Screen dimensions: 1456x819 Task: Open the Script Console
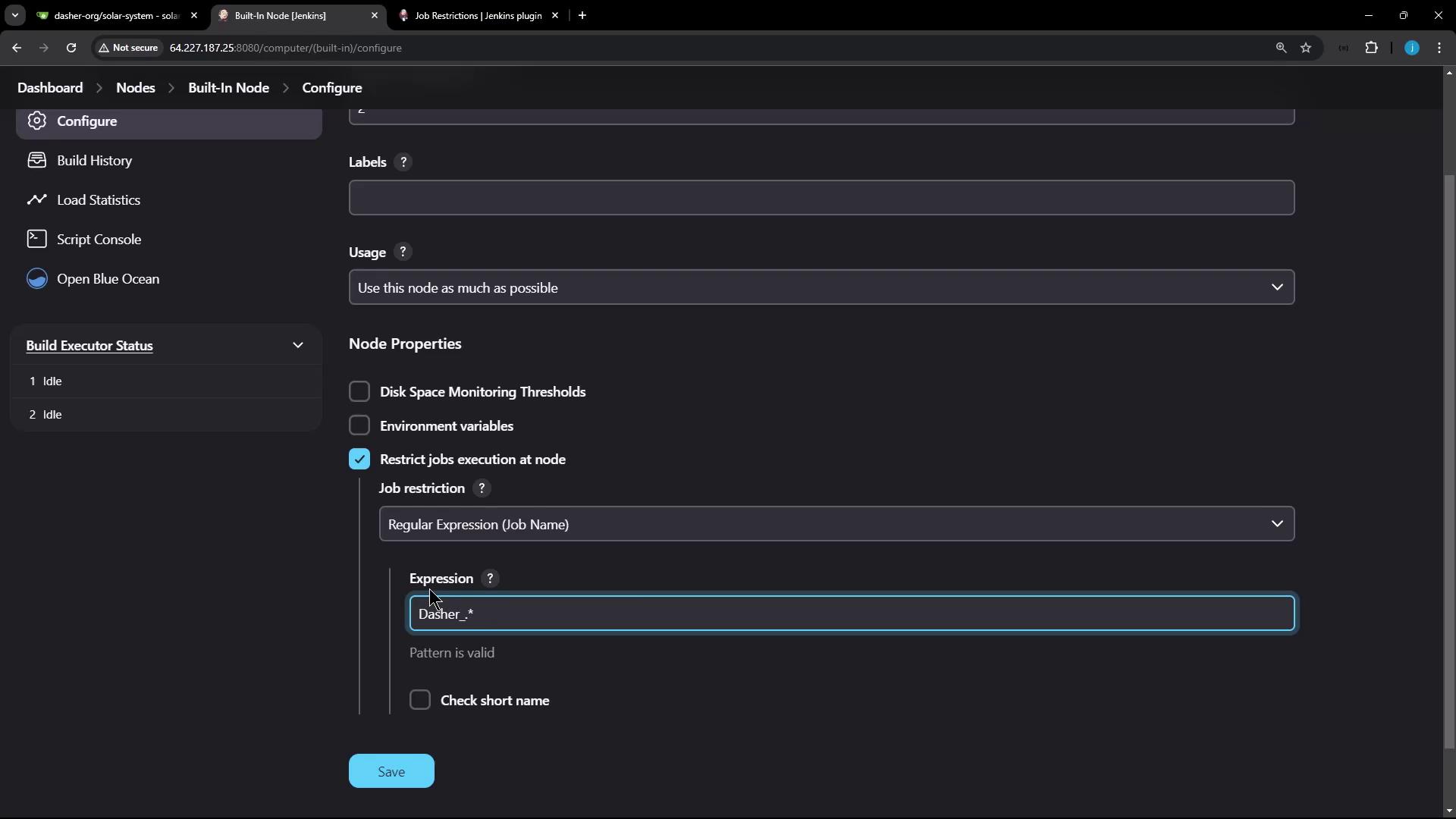pyautogui.click(x=99, y=240)
